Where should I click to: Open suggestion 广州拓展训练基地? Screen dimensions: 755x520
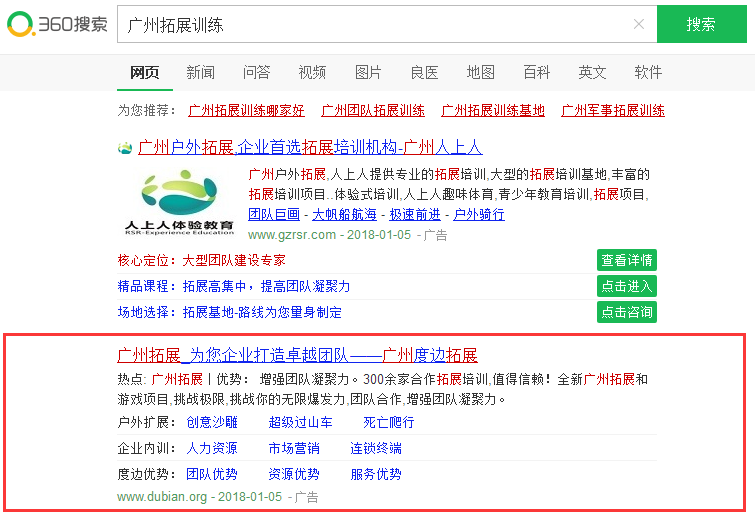point(493,110)
